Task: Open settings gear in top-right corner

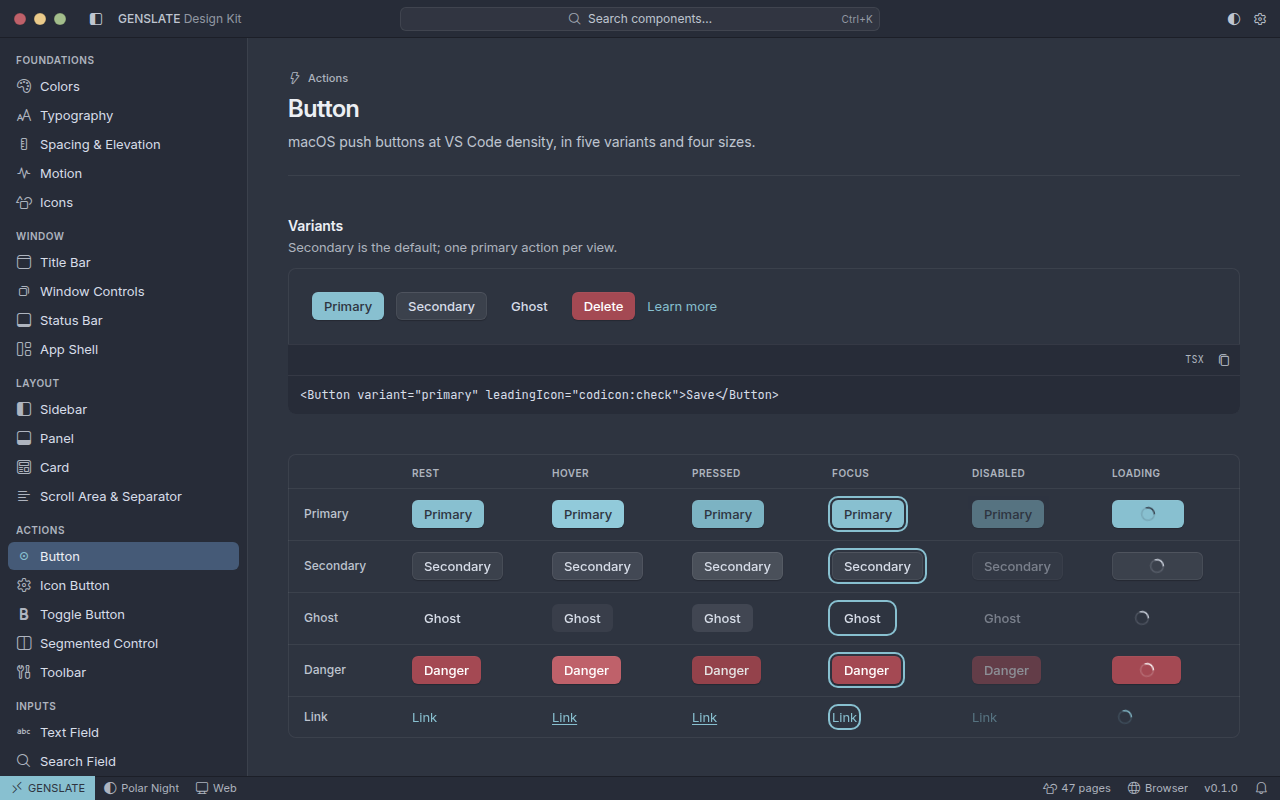Action: click(x=1260, y=19)
